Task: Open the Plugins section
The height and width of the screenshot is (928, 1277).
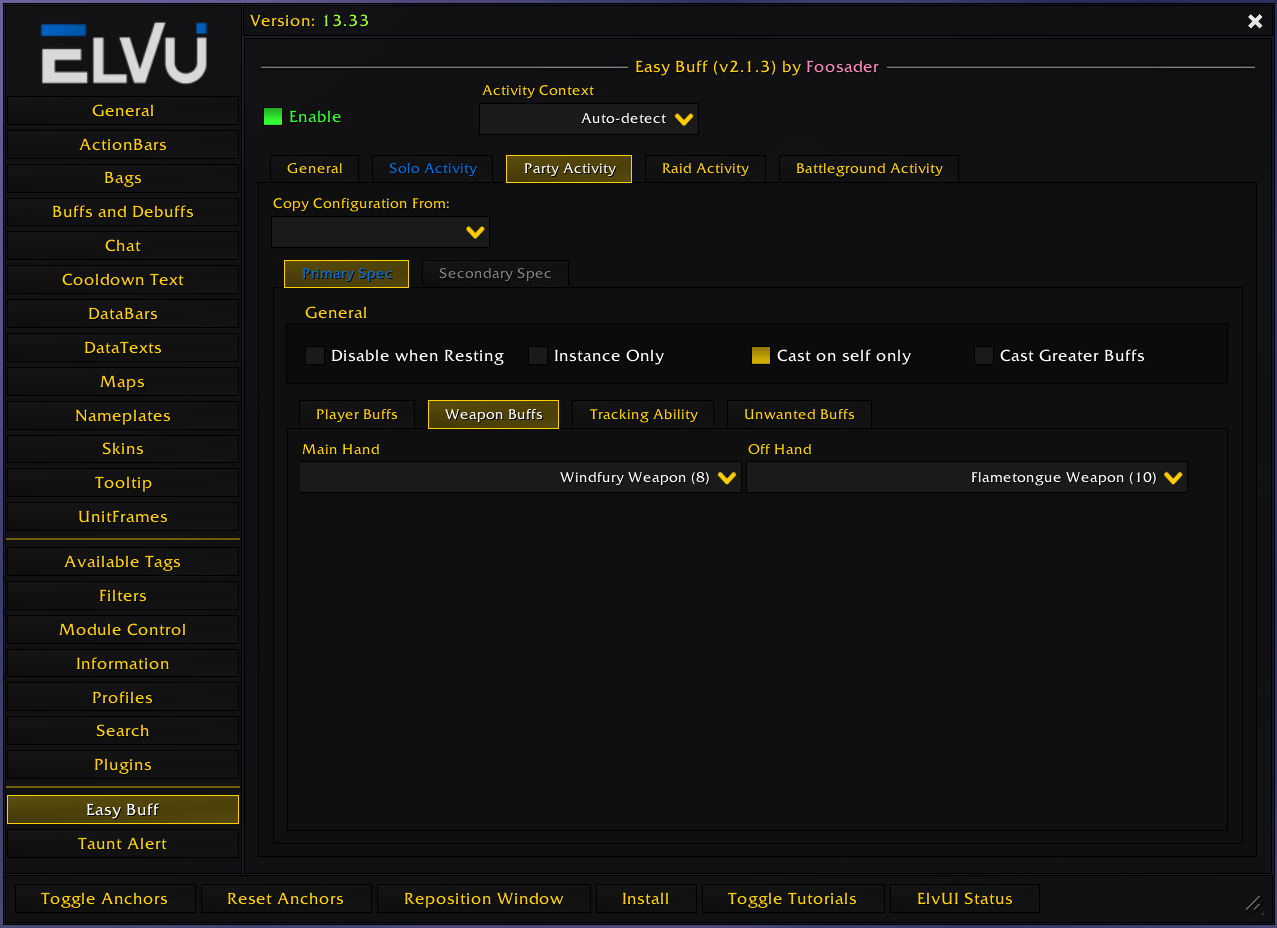Action: (123, 765)
